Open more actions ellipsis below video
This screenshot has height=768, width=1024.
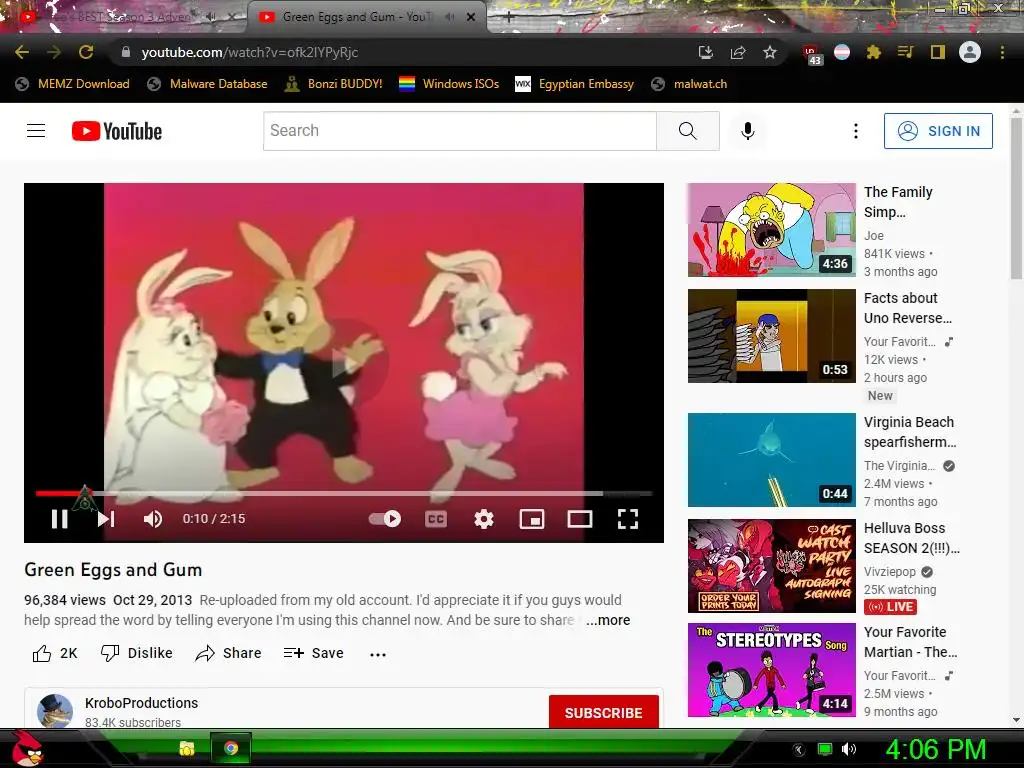pyautogui.click(x=377, y=654)
